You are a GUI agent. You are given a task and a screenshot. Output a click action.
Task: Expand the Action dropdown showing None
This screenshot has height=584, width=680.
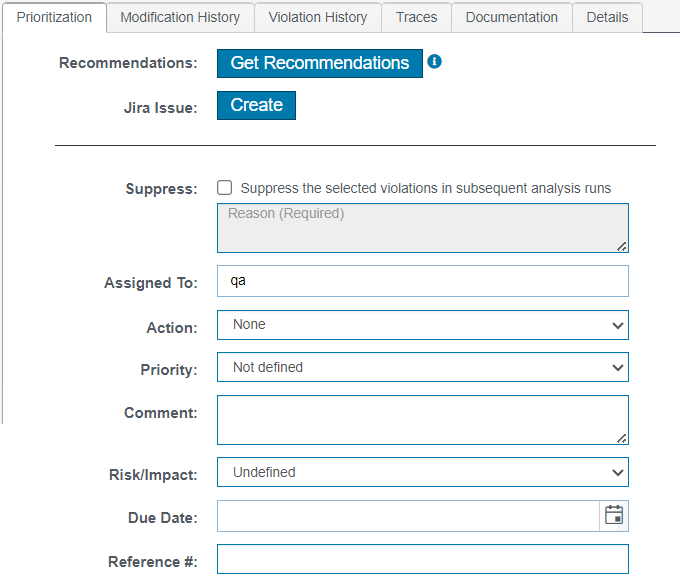423,325
